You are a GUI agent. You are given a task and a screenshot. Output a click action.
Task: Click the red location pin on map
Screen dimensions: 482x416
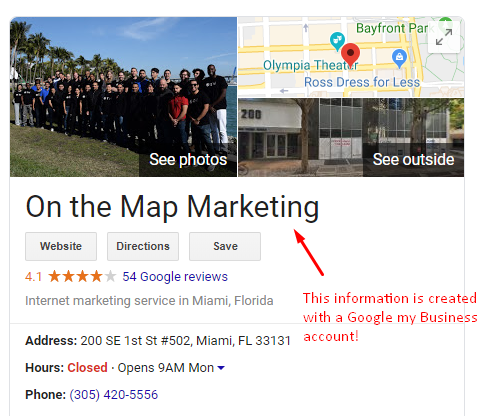[x=350, y=55]
